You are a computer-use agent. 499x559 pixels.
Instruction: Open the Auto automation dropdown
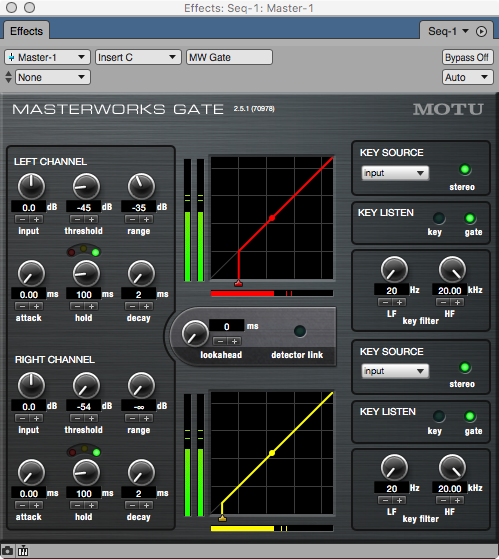pyautogui.click(x=468, y=77)
